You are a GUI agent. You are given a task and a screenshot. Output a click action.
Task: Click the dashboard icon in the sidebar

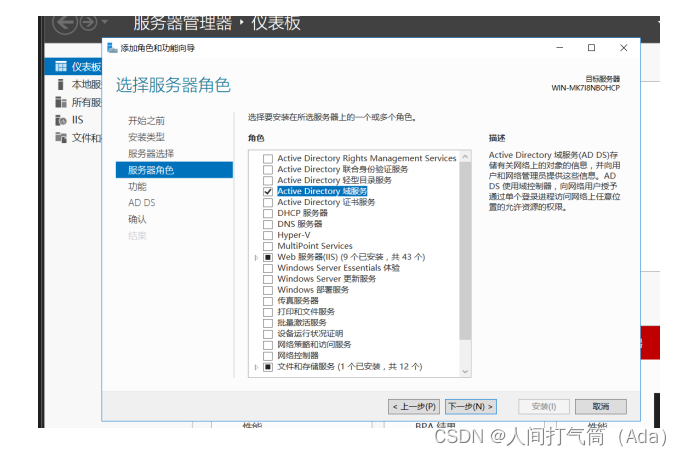click(61, 66)
